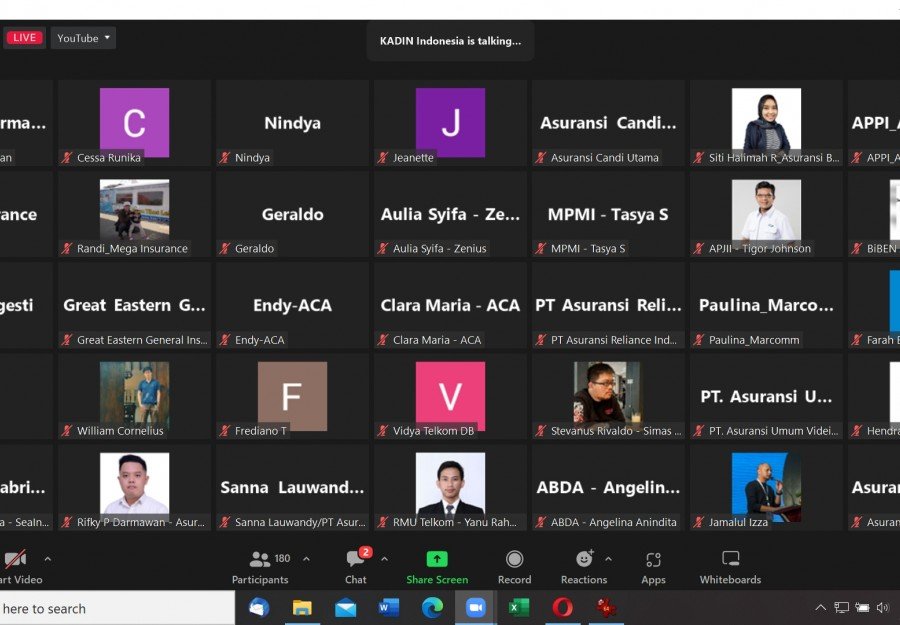Image resolution: width=900 pixels, height=625 pixels.
Task: Click muted mic icon beside Aulia Syifa - Zenius
Action: tap(383, 249)
